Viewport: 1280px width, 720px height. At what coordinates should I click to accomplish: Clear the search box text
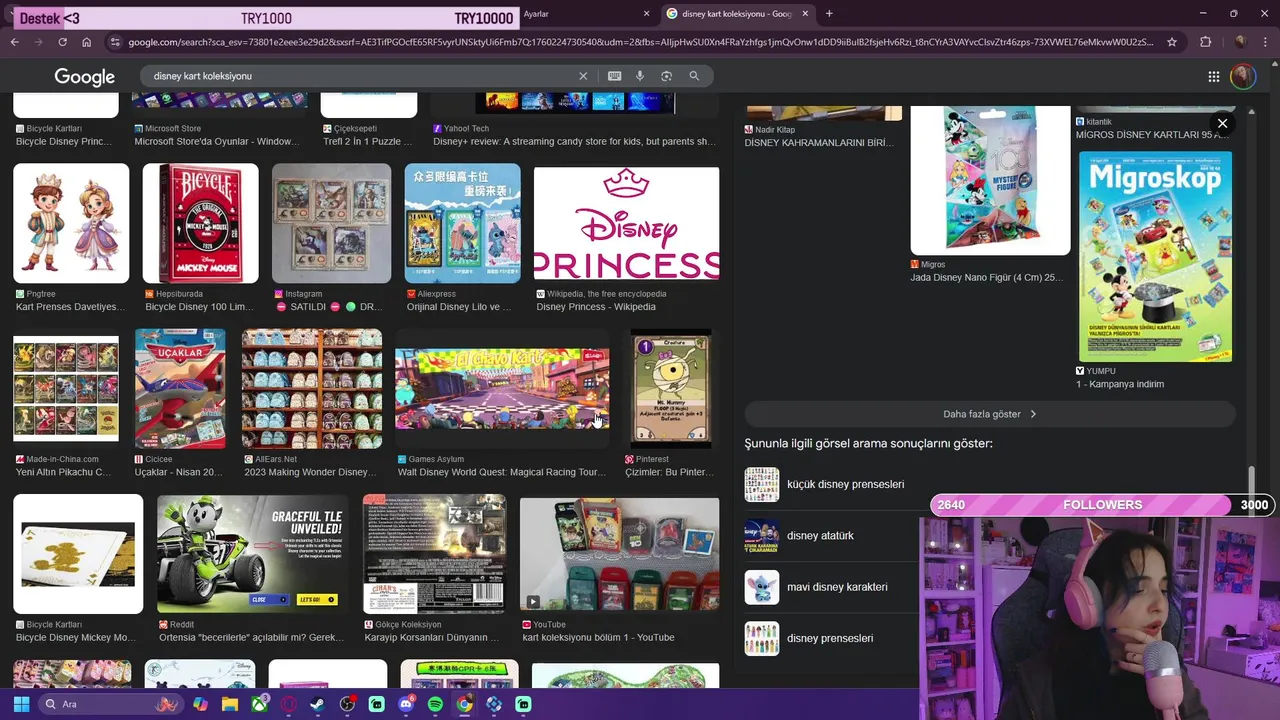(583, 76)
